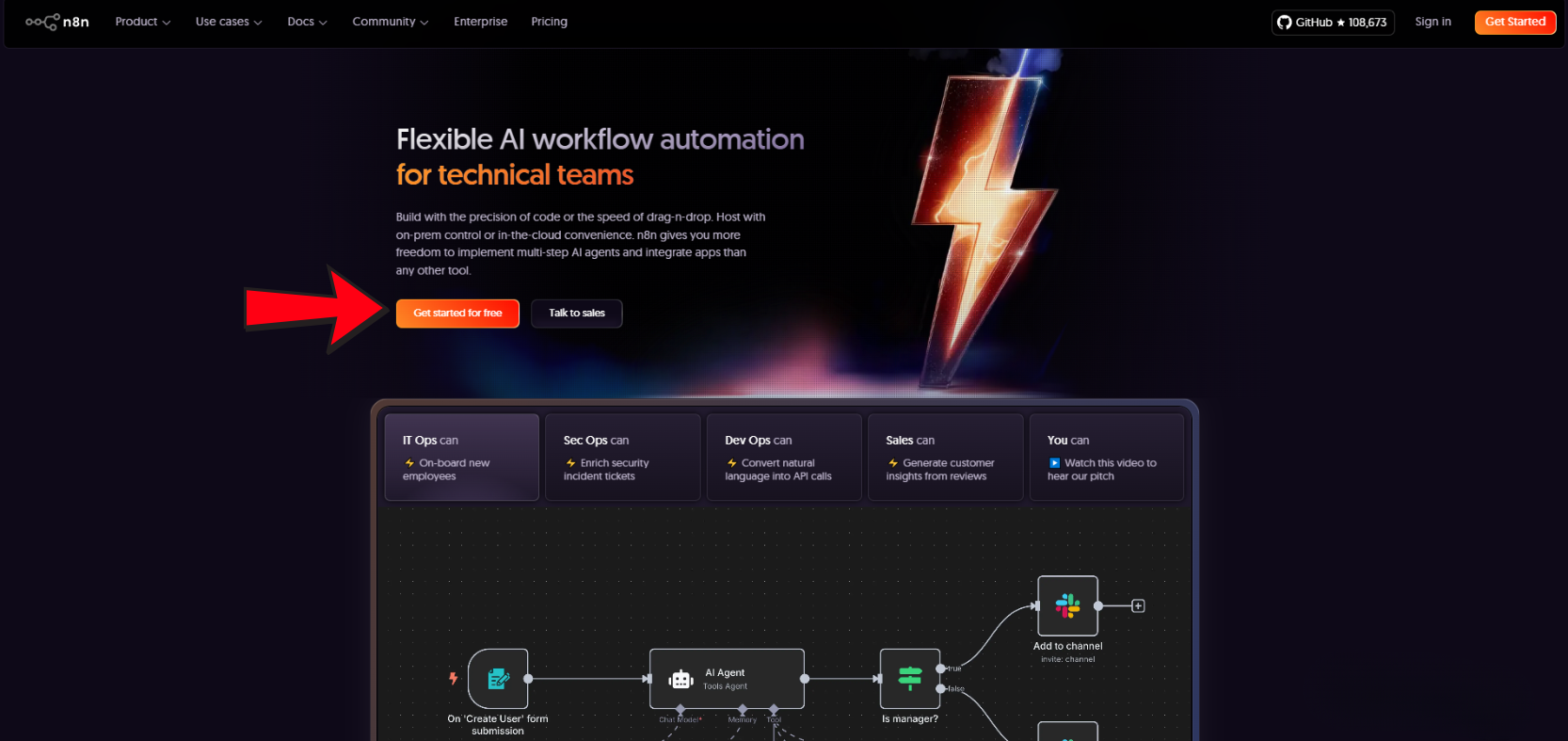
Task: Open the Enterprise page
Action: (x=480, y=22)
